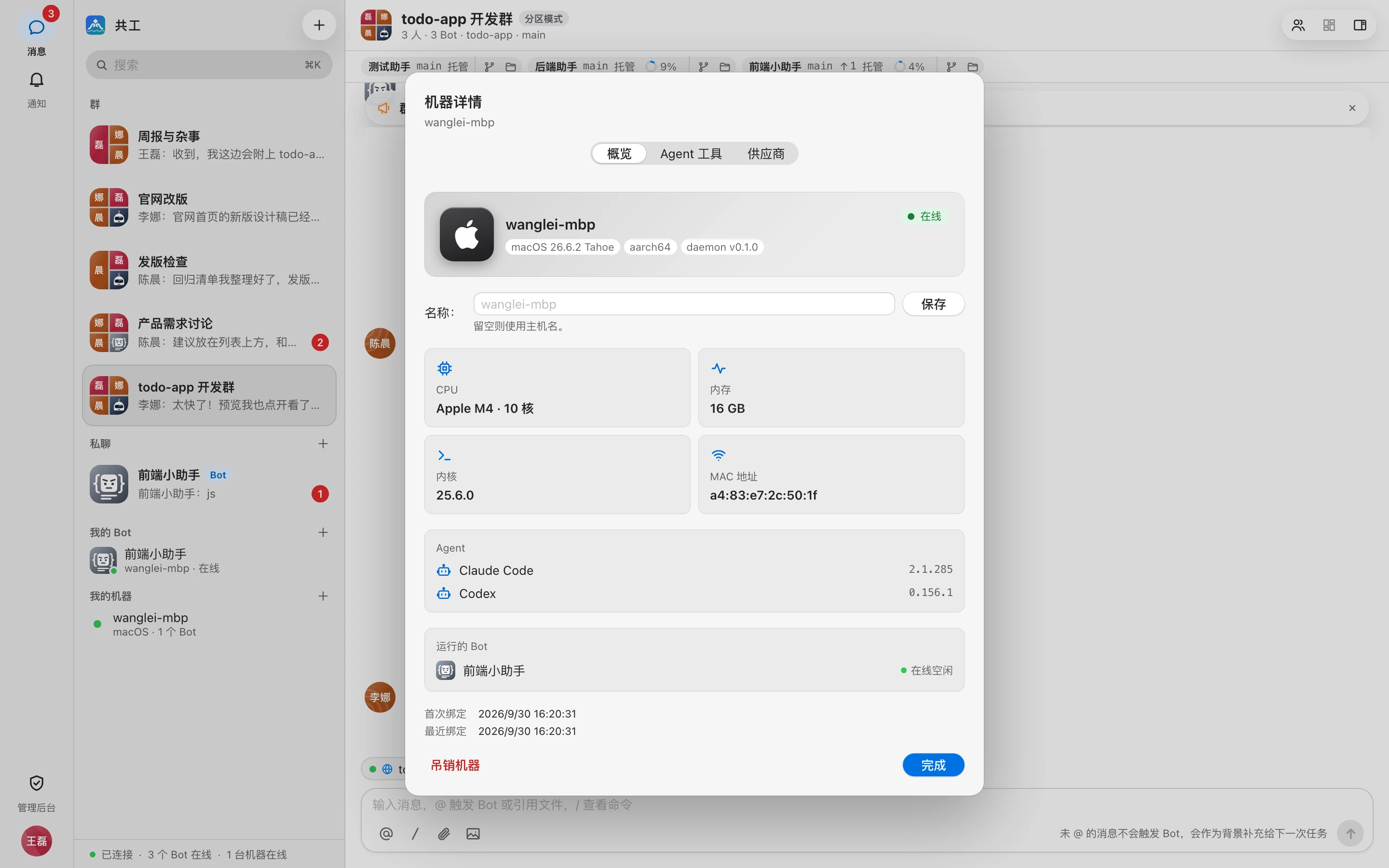The image size is (1389, 868).
Task: Click 前端小助手 in 运行的 Bot
Action: pyautogui.click(x=694, y=670)
